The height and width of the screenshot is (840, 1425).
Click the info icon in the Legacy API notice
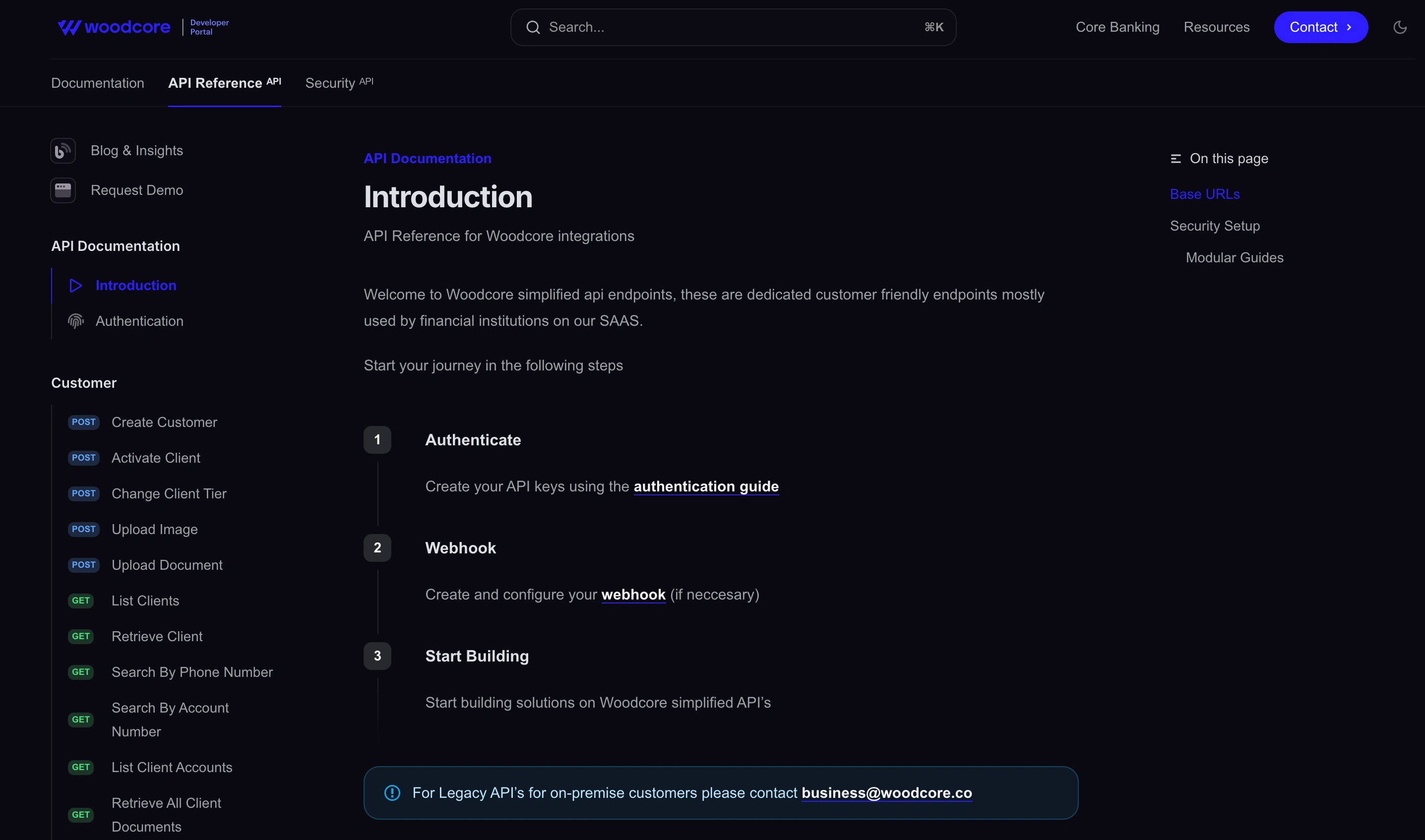392,792
